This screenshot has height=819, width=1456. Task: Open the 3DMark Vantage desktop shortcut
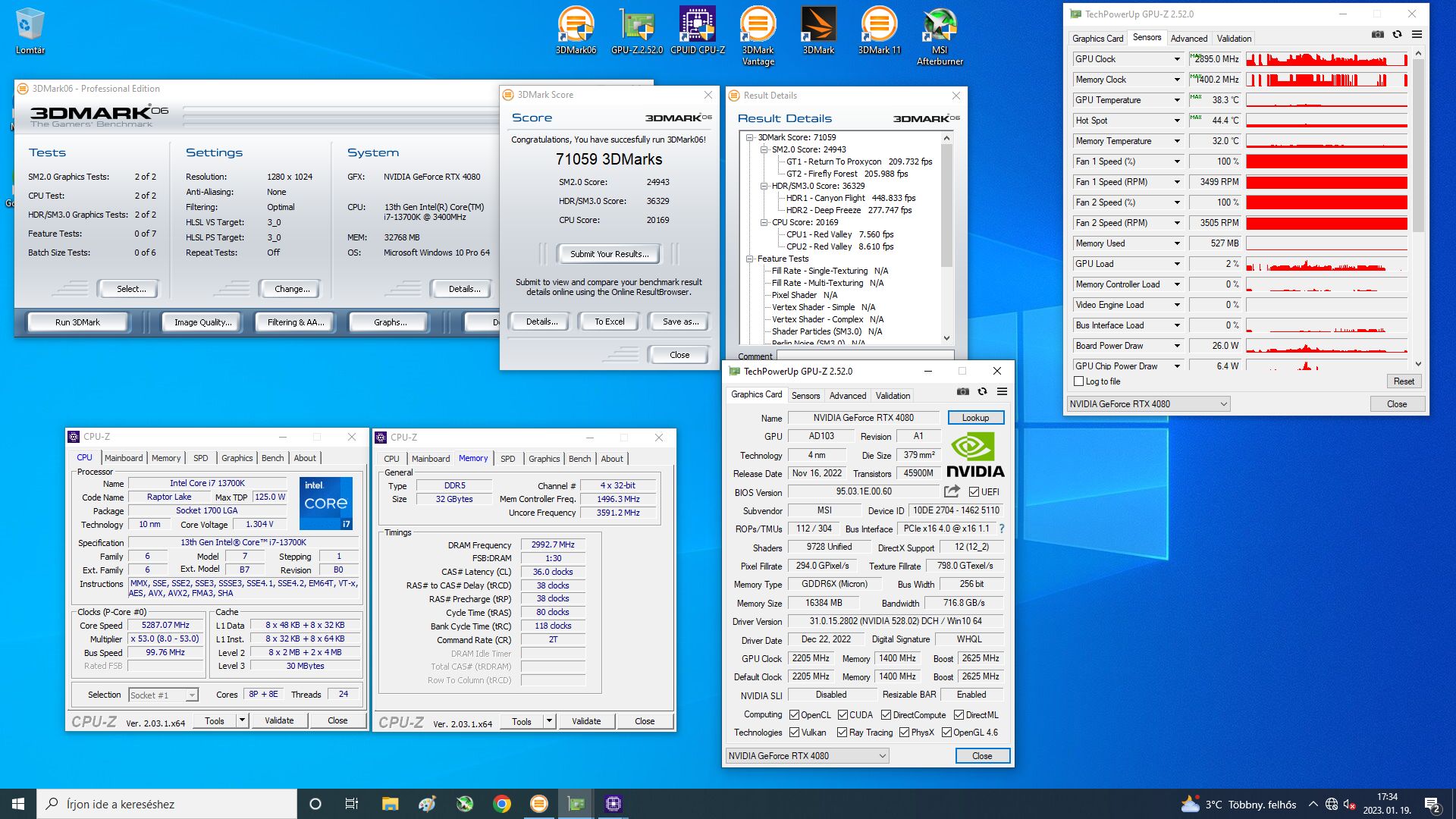click(758, 36)
